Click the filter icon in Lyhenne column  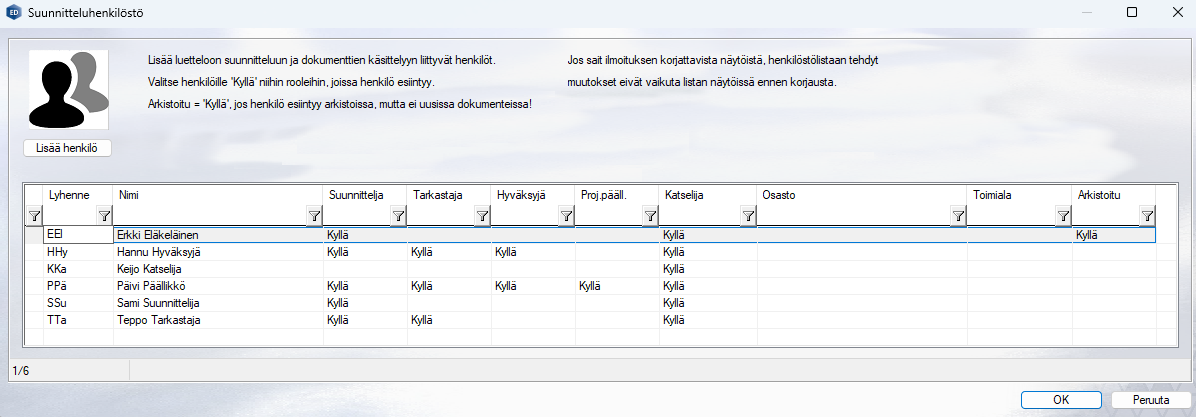click(x=103, y=215)
